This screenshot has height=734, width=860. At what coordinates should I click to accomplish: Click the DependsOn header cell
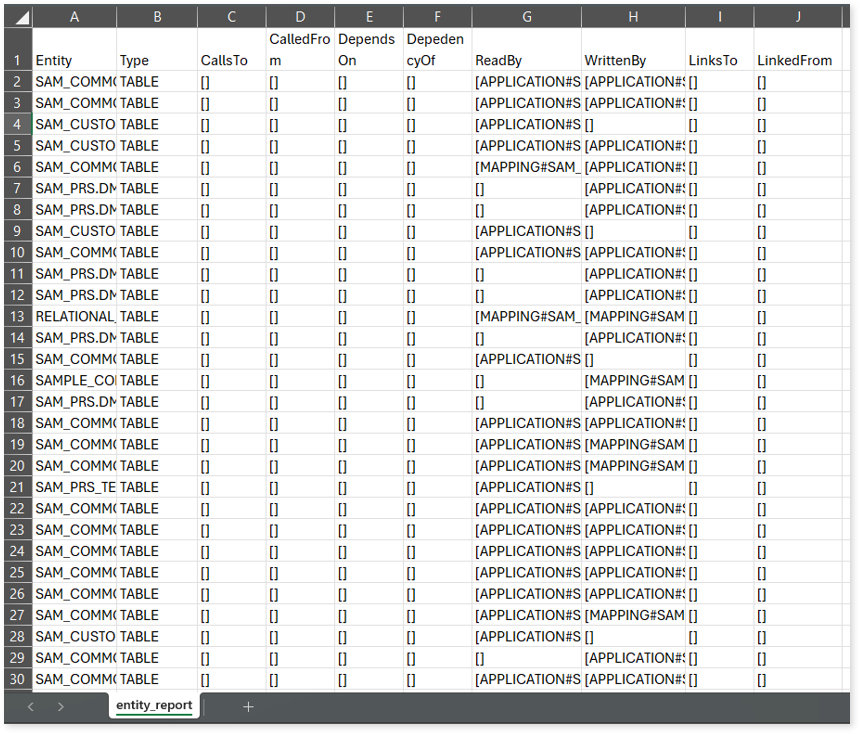[x=367, y=50]
